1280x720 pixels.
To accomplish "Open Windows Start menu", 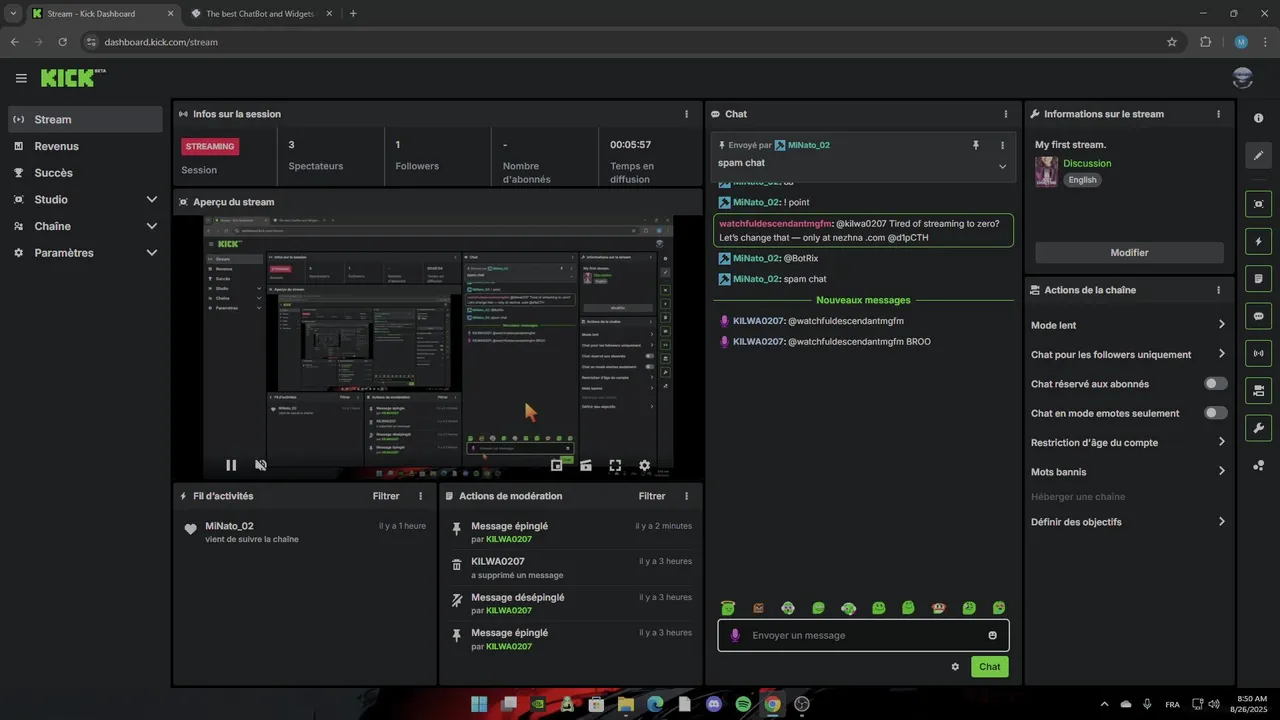I will coord(479,704).
